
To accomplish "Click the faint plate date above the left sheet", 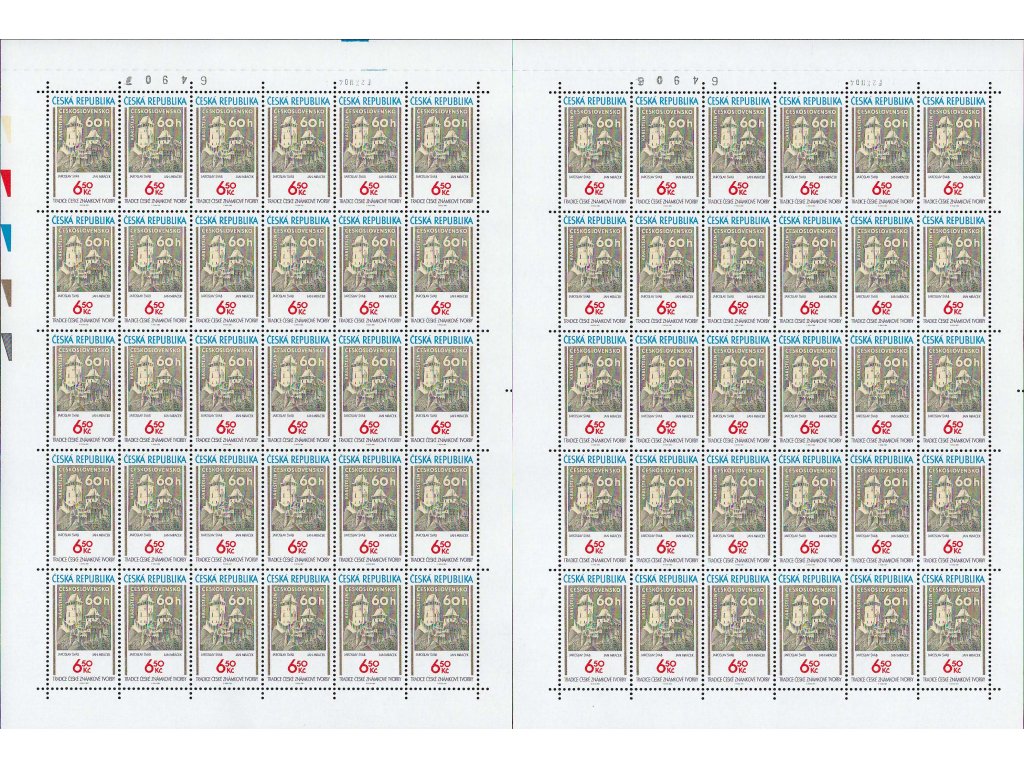I will tap(354, 83).
